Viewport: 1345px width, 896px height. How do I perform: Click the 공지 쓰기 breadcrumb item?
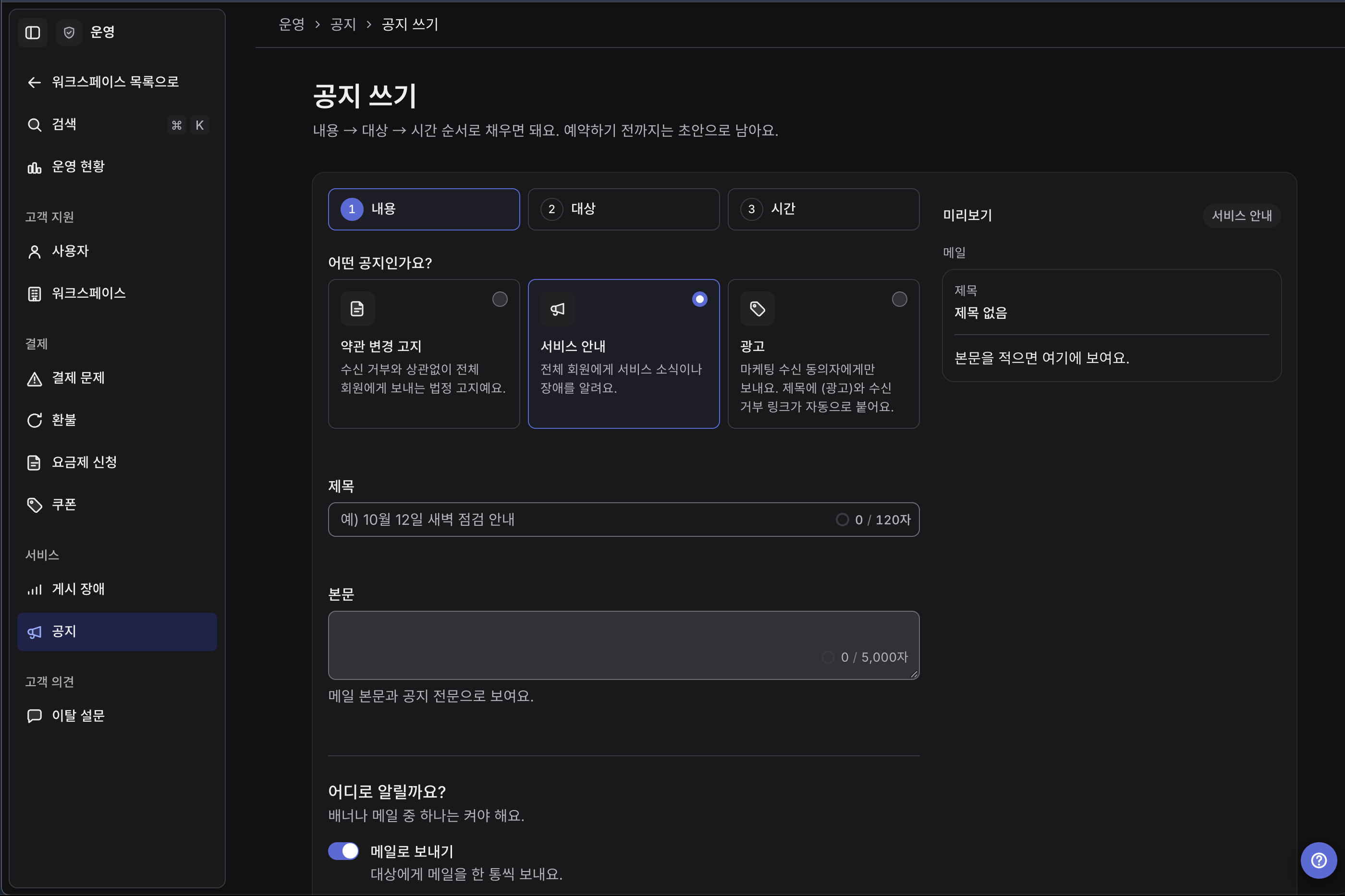click(409, 24)
